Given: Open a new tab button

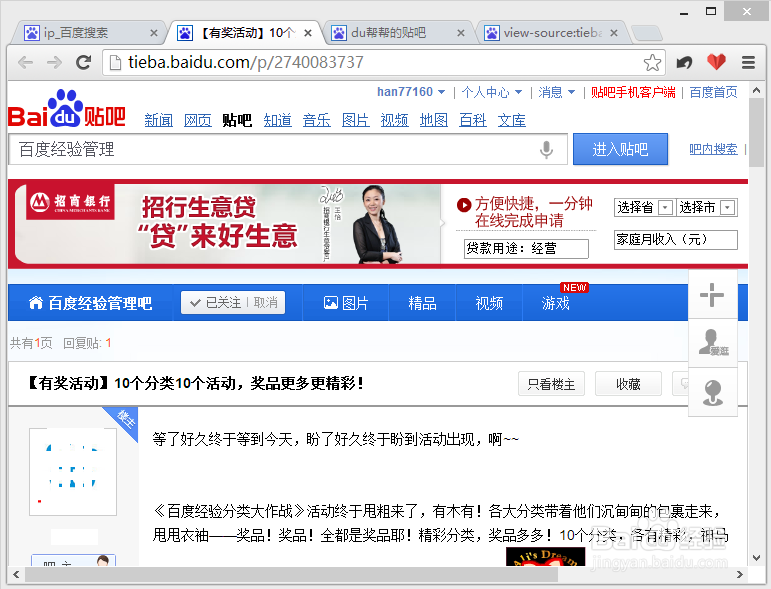Looking at the screenshot, I should click(x=647, y=33).
